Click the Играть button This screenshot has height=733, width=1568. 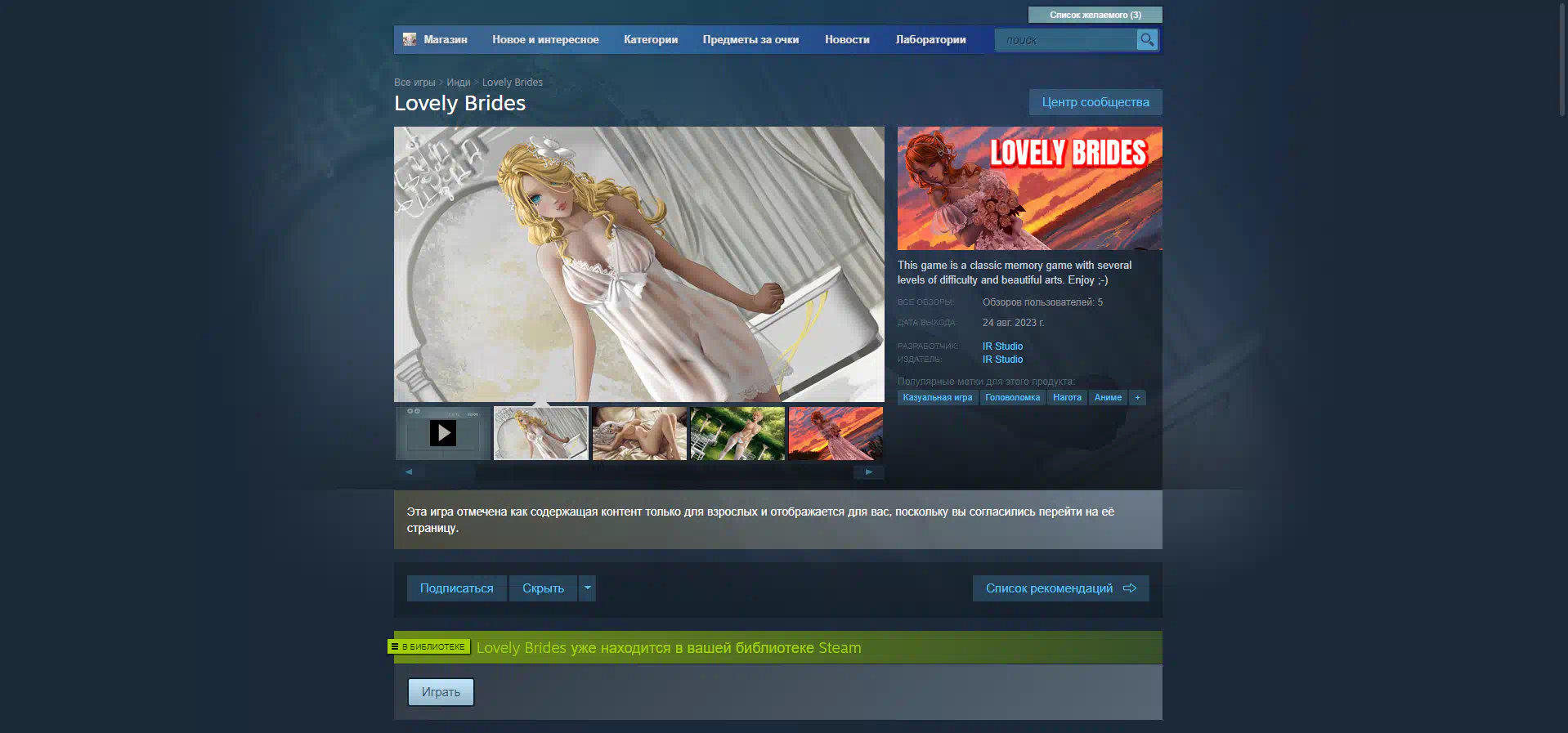441,692
